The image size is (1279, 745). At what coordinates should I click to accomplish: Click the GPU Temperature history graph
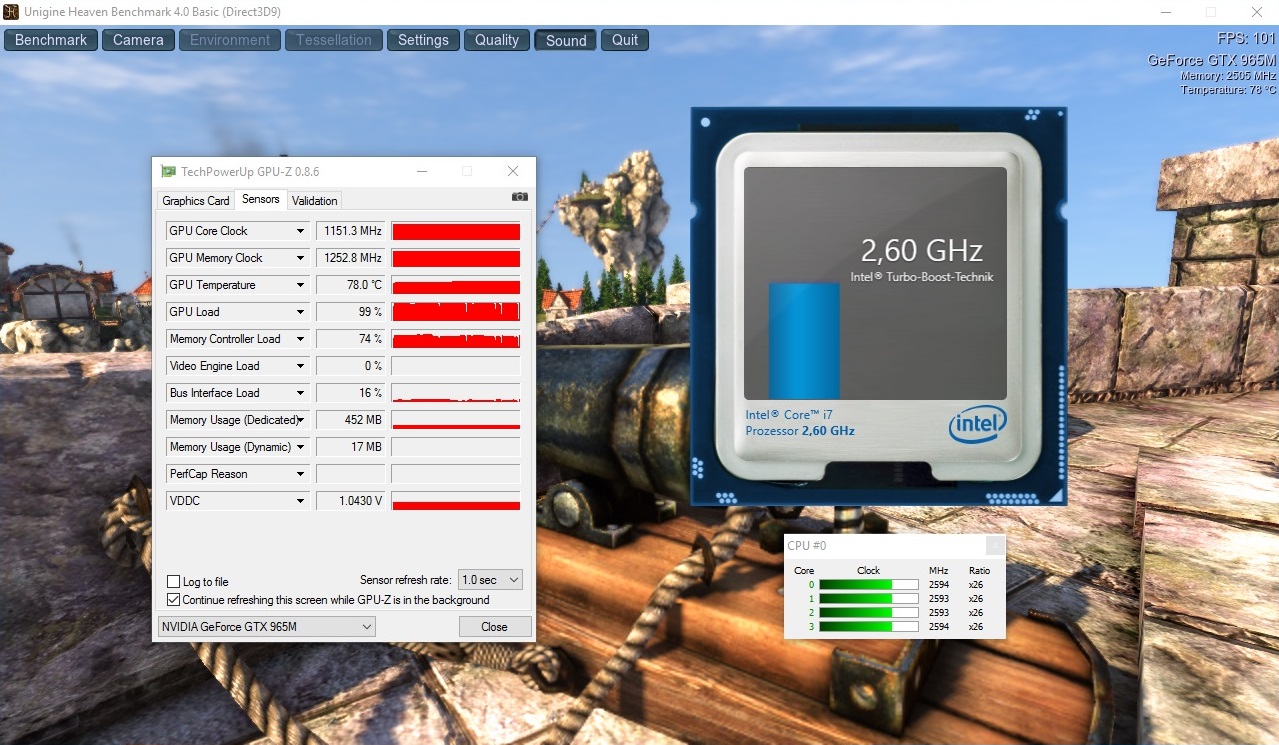coord(456,285)
